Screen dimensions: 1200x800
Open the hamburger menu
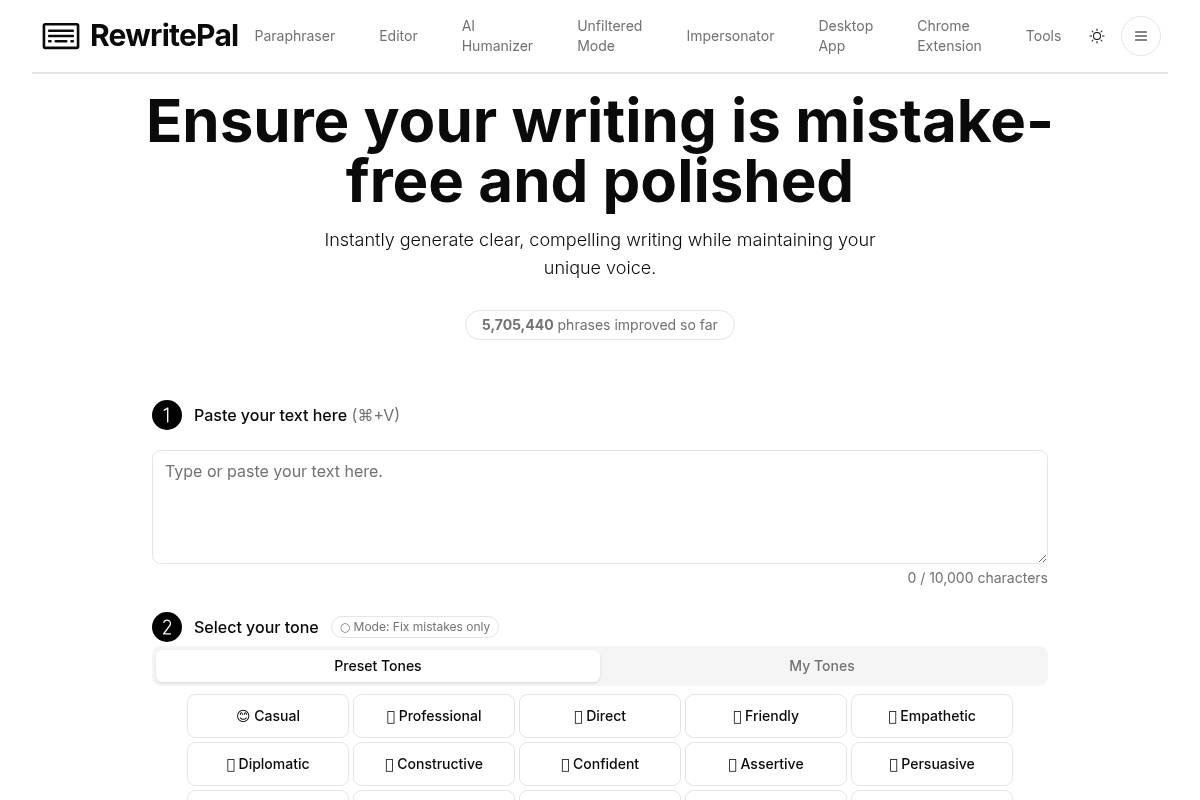1141,36
